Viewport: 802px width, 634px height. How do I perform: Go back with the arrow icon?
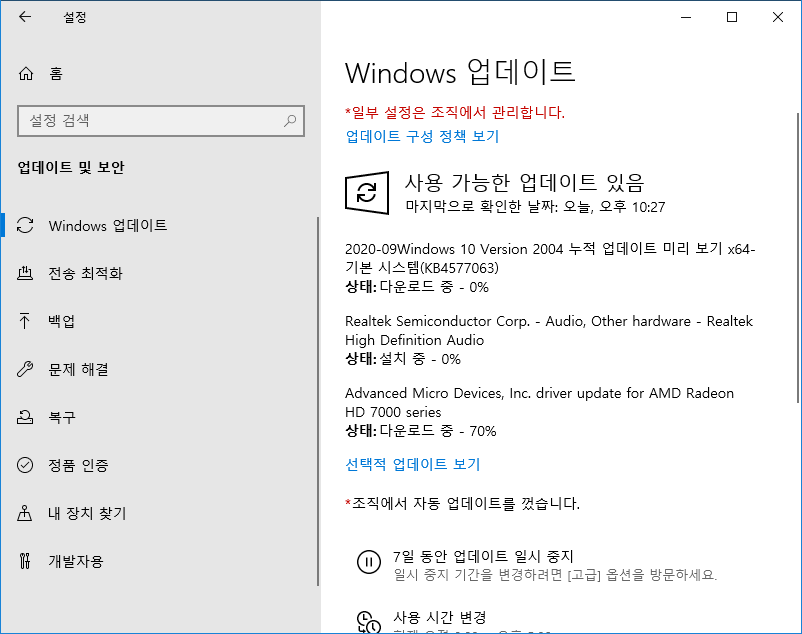pos(25,17)
